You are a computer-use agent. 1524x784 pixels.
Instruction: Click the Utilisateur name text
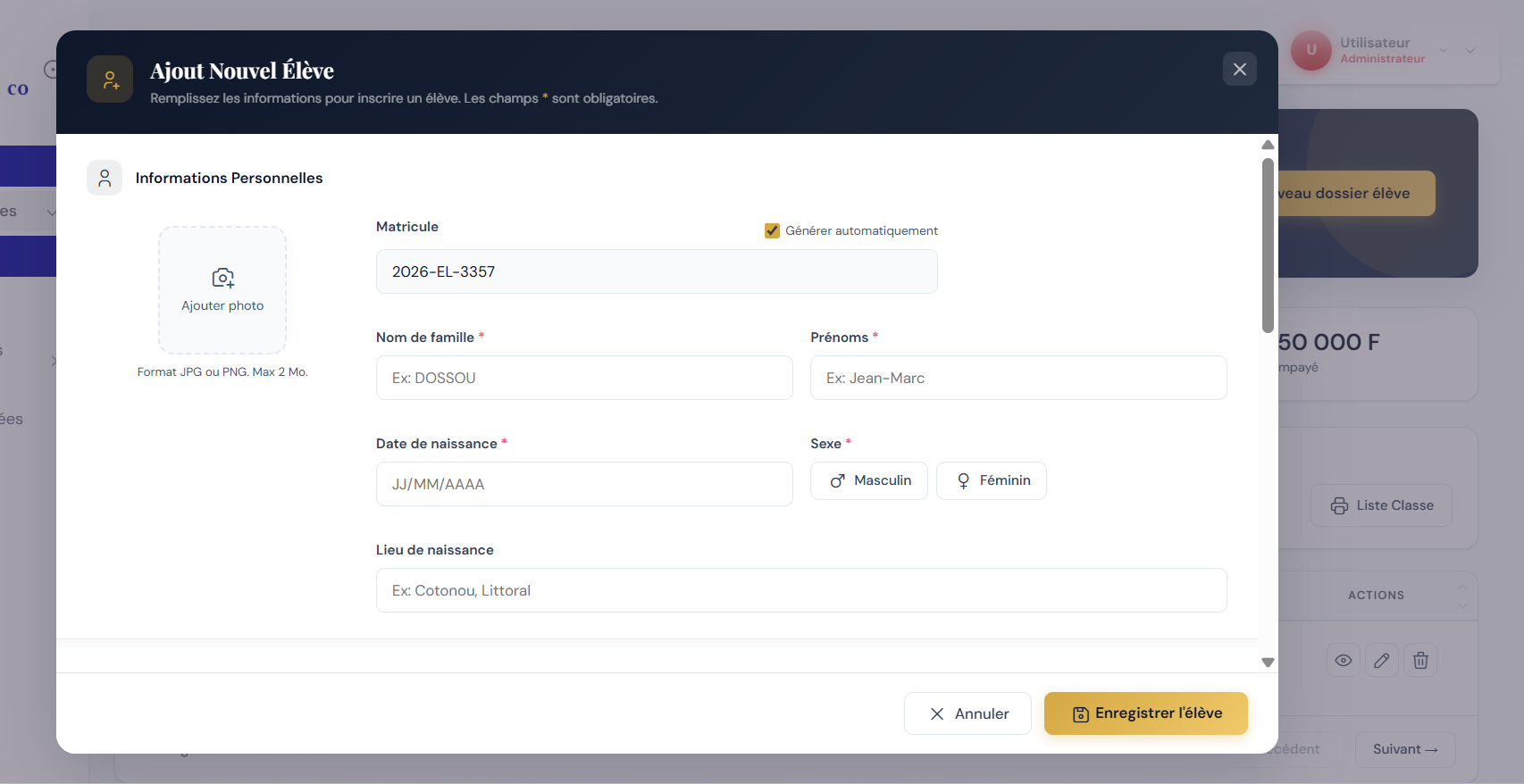1375,43
